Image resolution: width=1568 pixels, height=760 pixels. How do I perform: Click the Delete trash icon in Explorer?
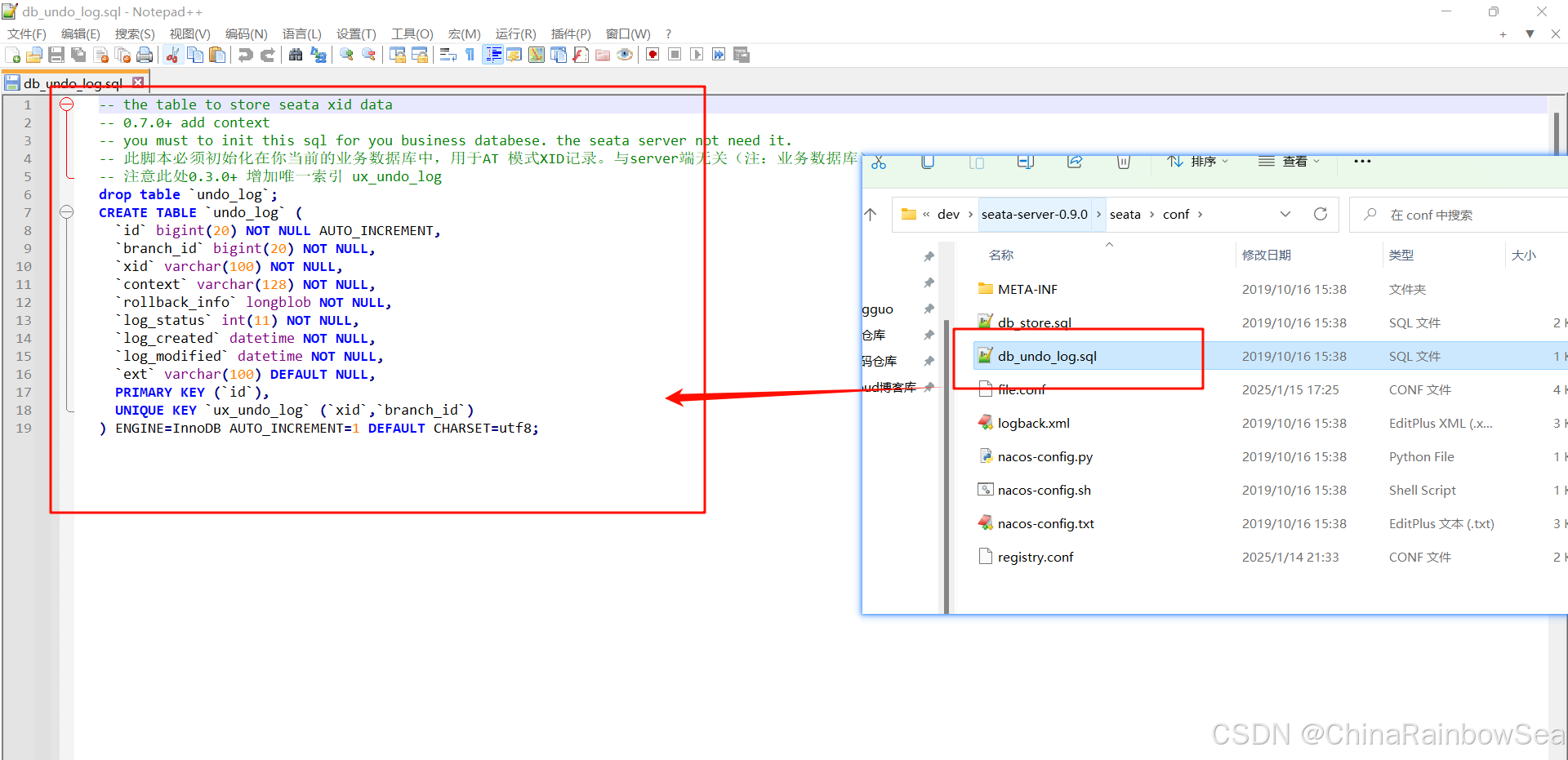click(1124, 162)
